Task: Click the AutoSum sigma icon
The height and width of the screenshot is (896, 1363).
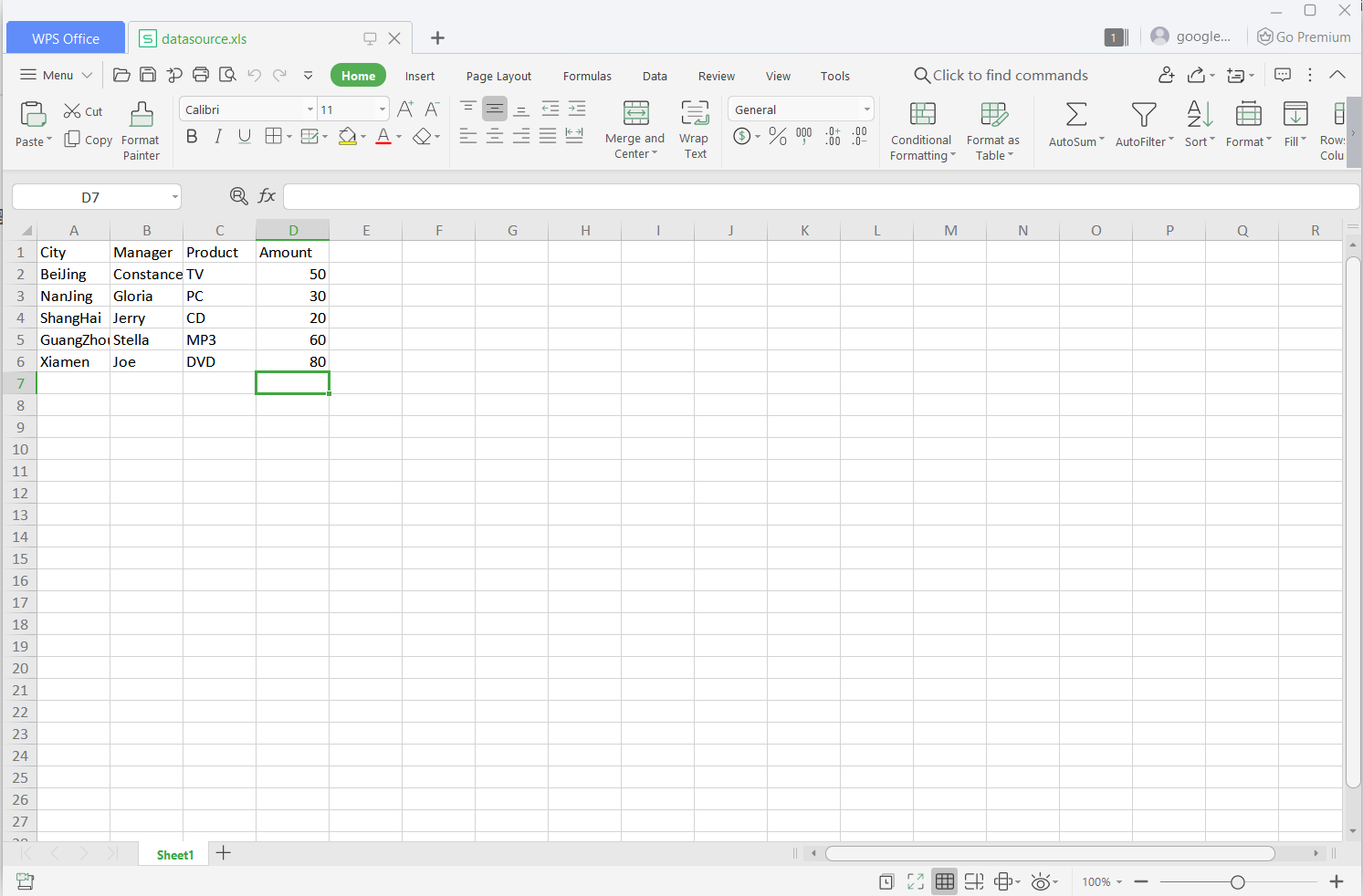Action: 1076,114
